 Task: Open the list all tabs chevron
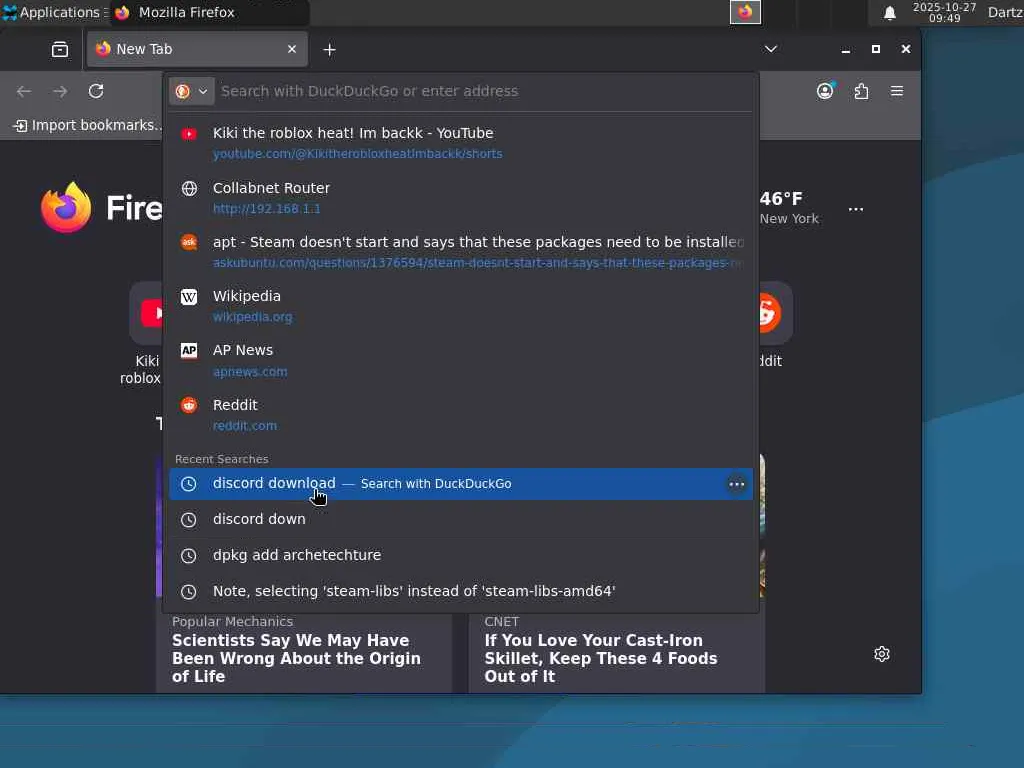[x=771, y=49]
